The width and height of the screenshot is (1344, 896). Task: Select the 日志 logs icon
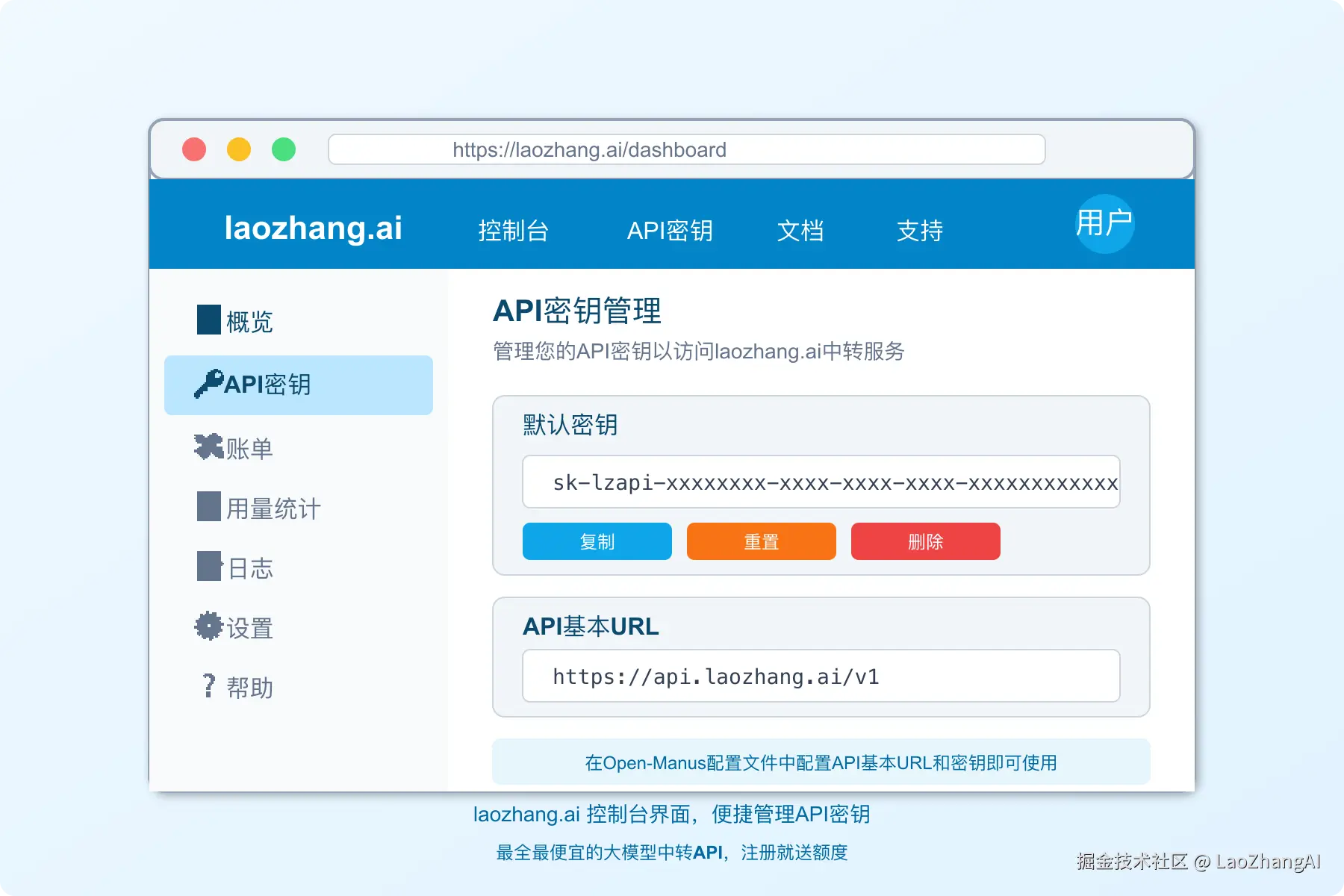point(207,567)
